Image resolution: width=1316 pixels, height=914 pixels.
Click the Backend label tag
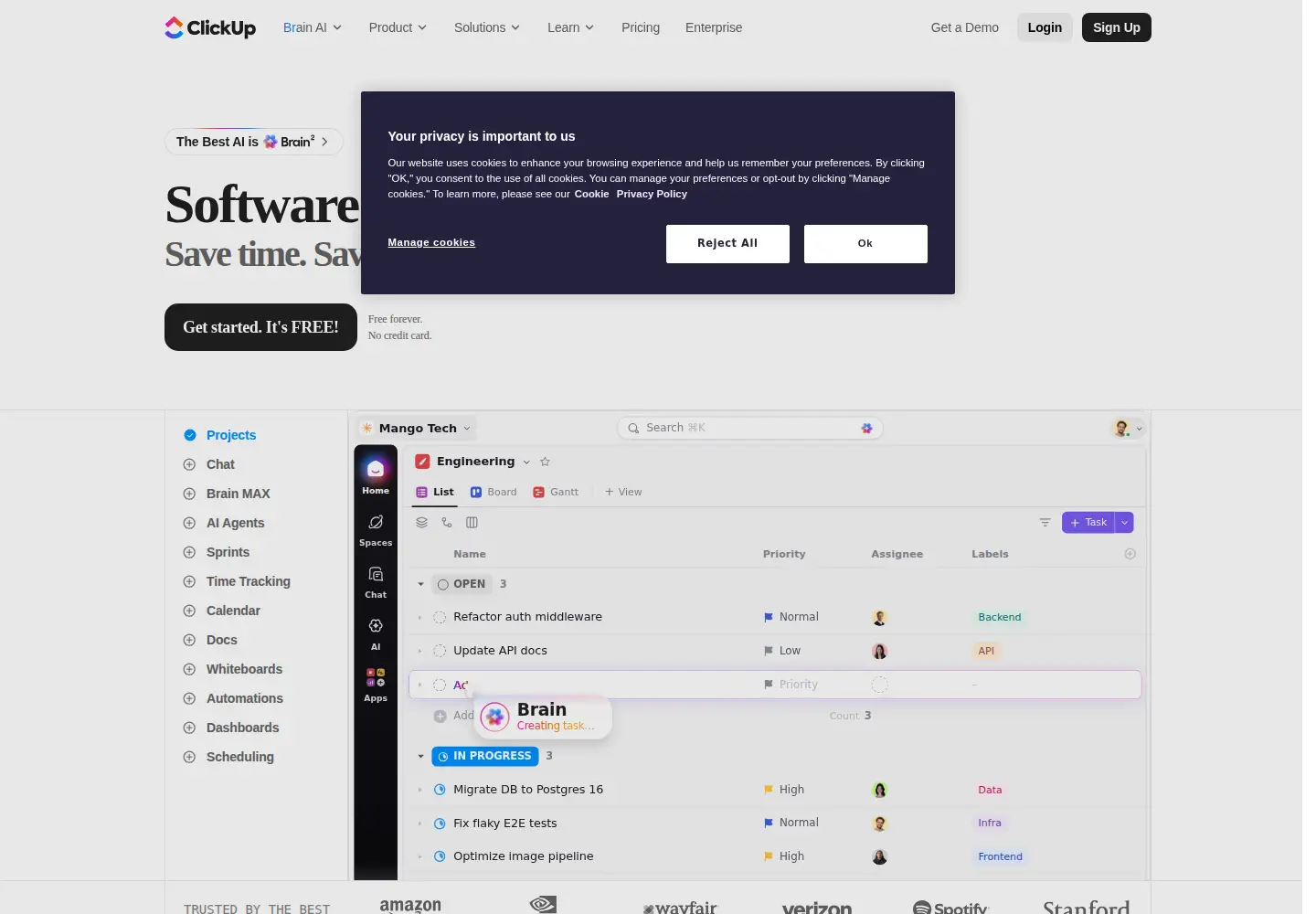[x=1000, y=618]
